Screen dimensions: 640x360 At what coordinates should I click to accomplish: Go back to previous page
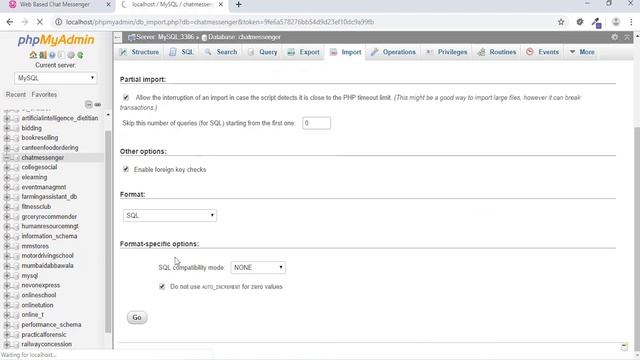coord(10,22)
